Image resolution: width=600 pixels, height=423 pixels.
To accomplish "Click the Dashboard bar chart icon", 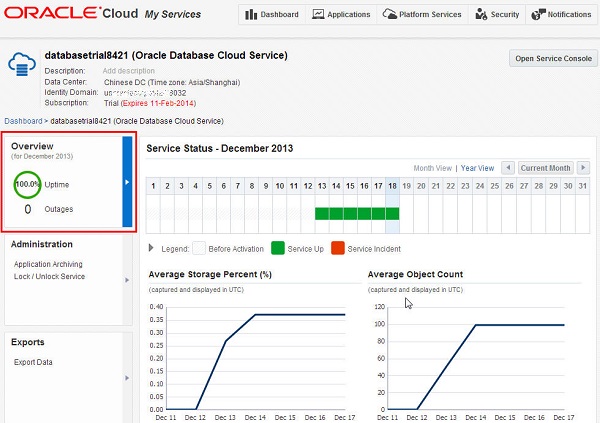I will coord(251,15).
